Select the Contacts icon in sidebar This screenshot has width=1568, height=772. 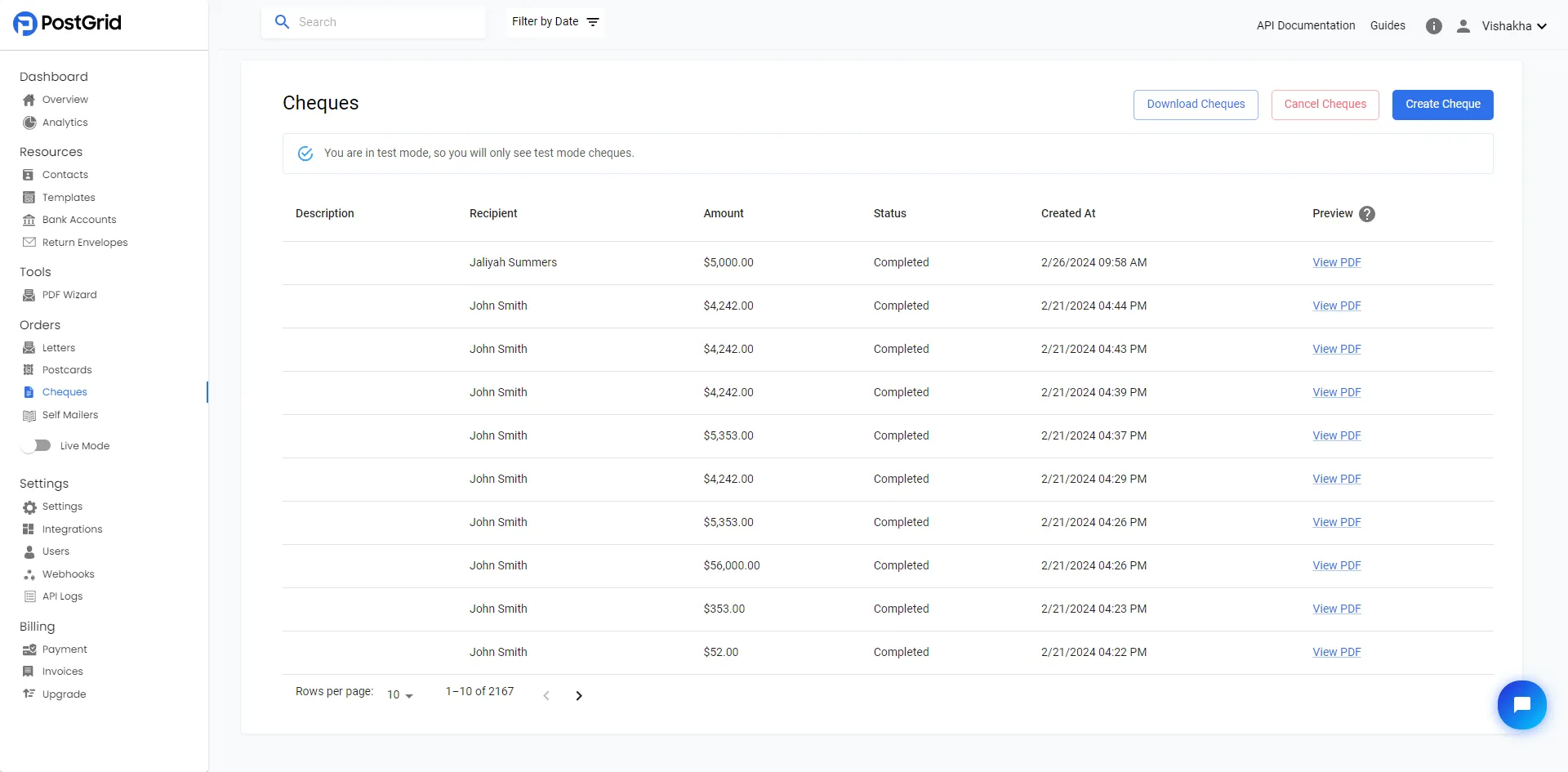(29, 174)
